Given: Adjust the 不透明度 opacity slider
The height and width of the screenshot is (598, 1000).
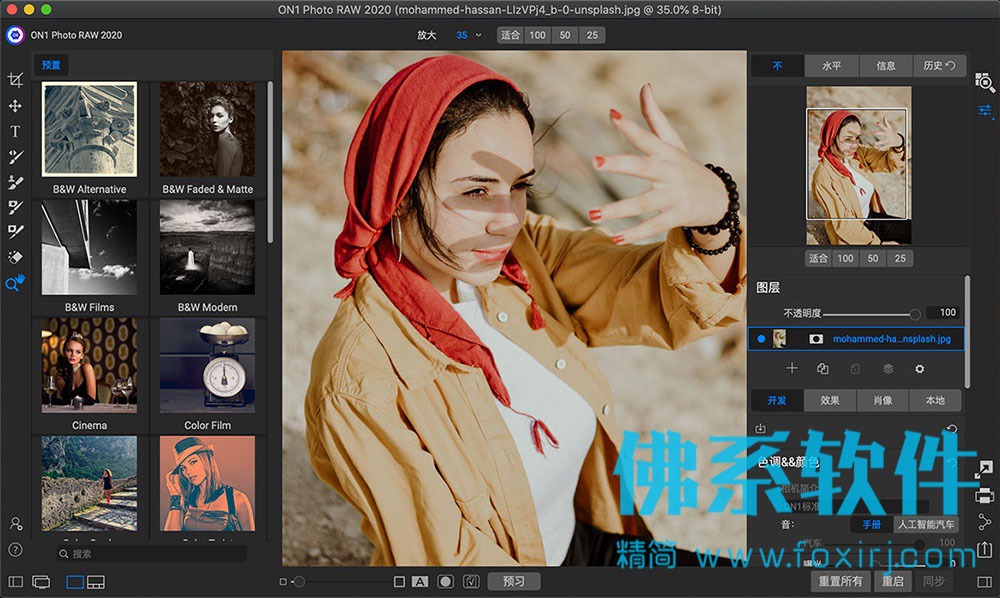Looking at the screenshot, I should 871,314.
